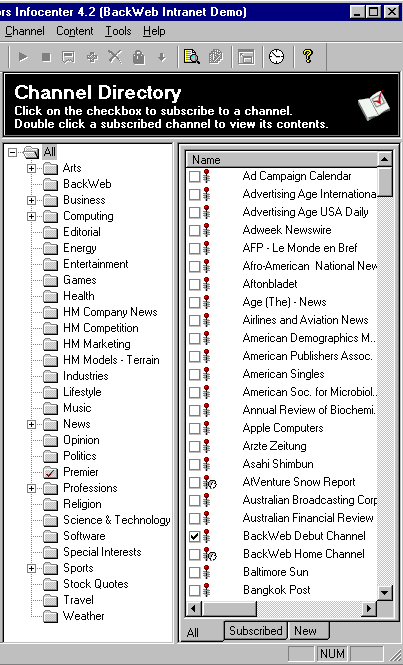403x665 pixels.
Task: Click the grayed-out stacked pages toolbar icon
Action: 216,56
